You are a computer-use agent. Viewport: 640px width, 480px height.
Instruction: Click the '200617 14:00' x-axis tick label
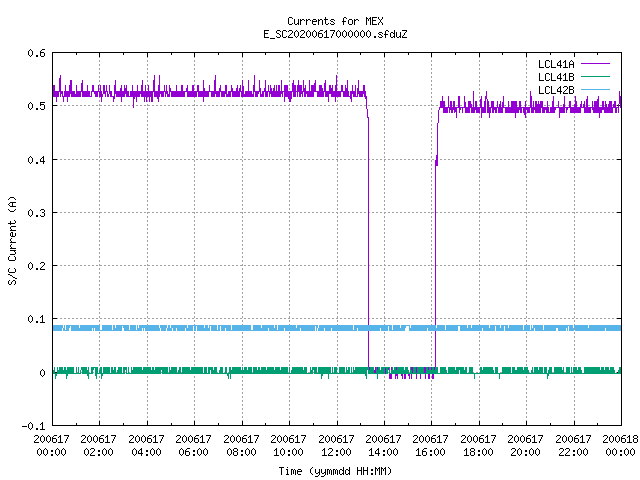[383, 445]
